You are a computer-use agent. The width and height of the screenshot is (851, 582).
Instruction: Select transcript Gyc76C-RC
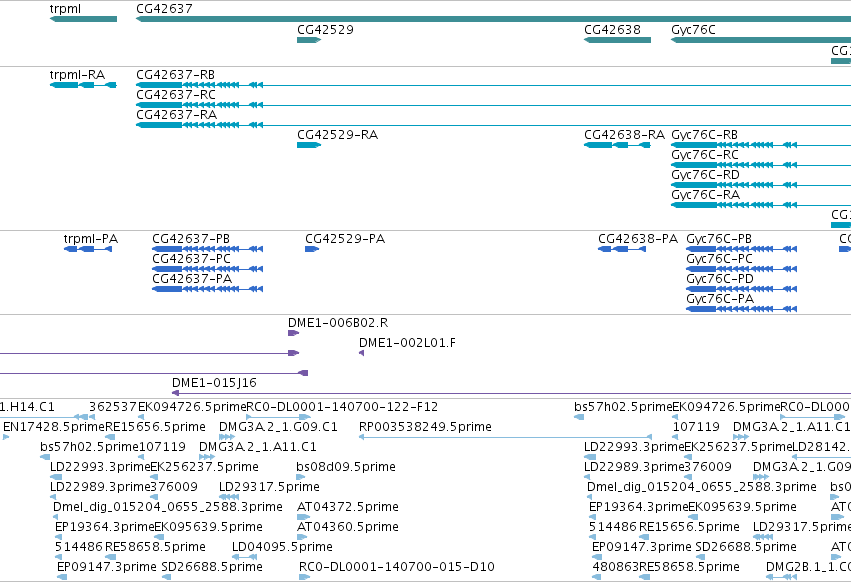pos(705,155)
